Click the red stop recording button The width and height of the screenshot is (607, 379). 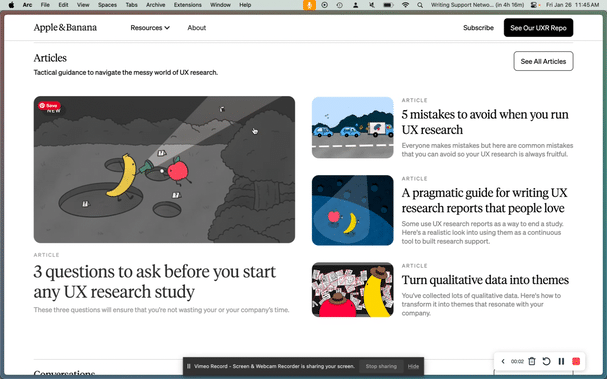[x=576, y=361]
